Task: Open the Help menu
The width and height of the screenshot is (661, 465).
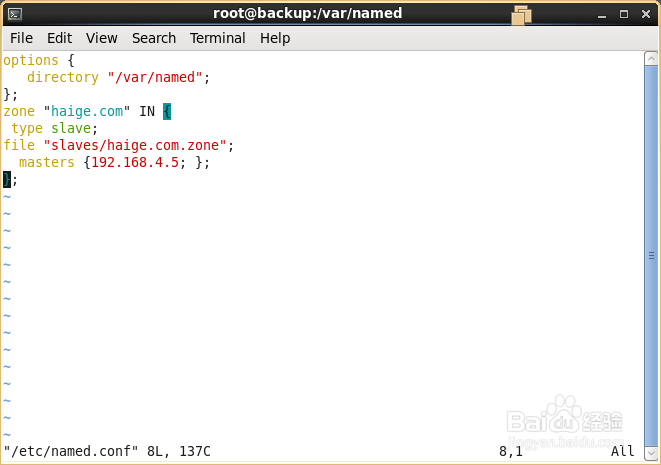Action: coord(275,38)
